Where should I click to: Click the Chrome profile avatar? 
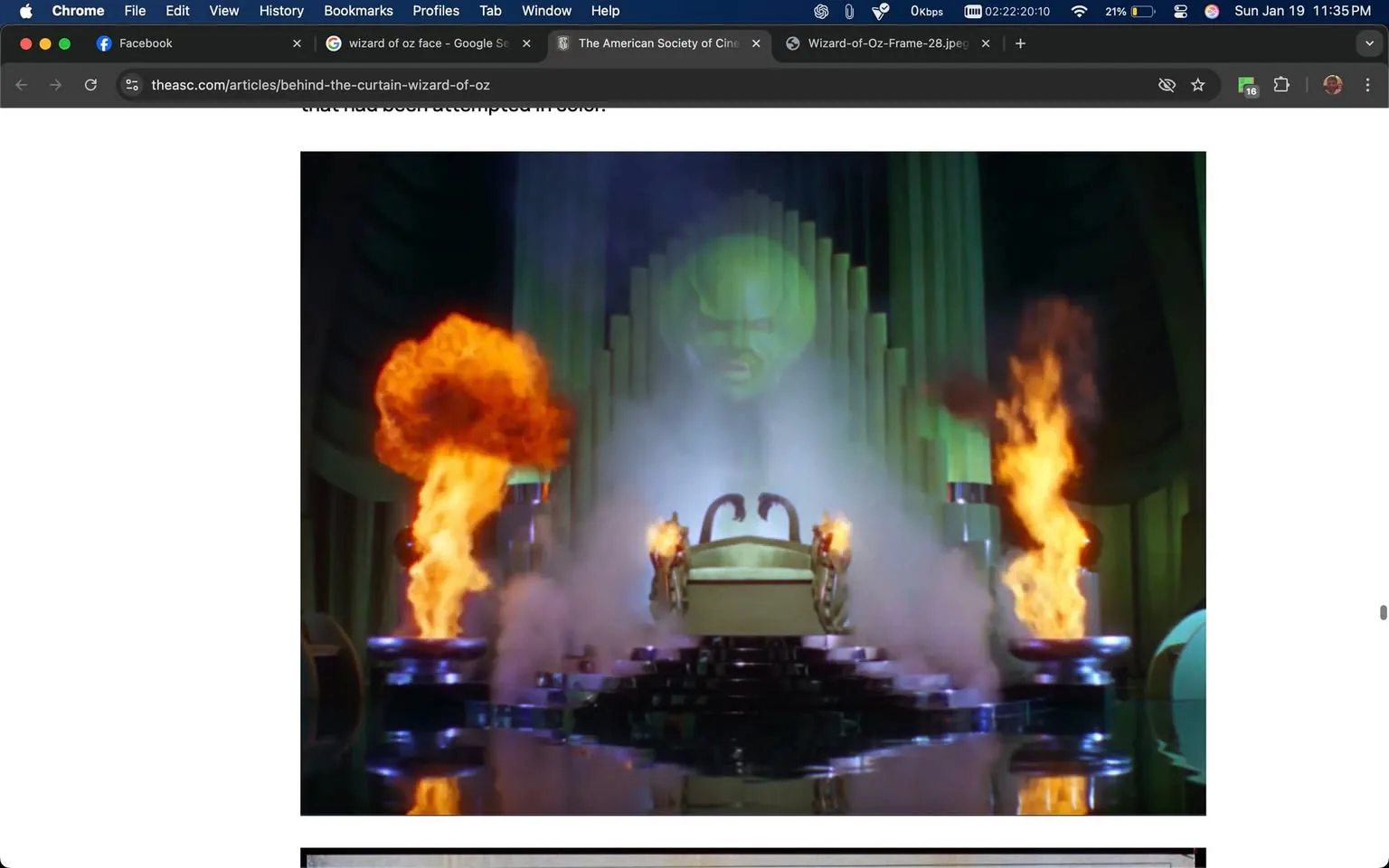(x=1332, y=84)
